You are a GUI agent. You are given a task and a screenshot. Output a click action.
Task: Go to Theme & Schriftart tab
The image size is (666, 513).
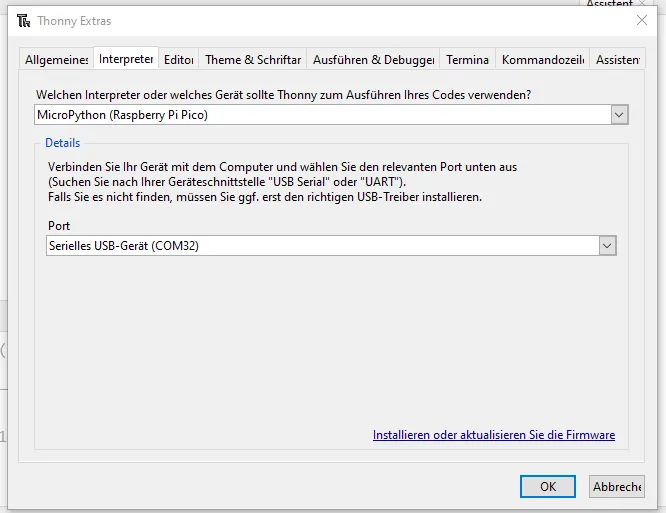click(252, 60)
